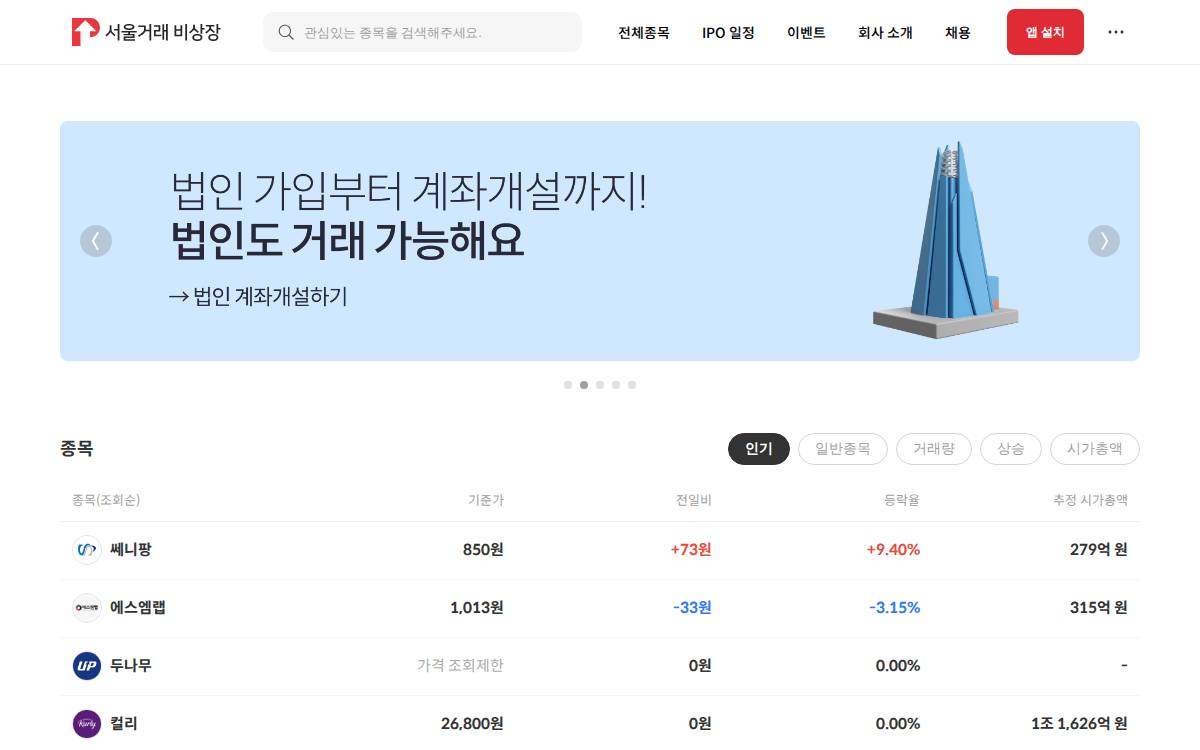Open the 컬리 stock name
This screenshot has width=1200, height=750.
coord(124,723)
